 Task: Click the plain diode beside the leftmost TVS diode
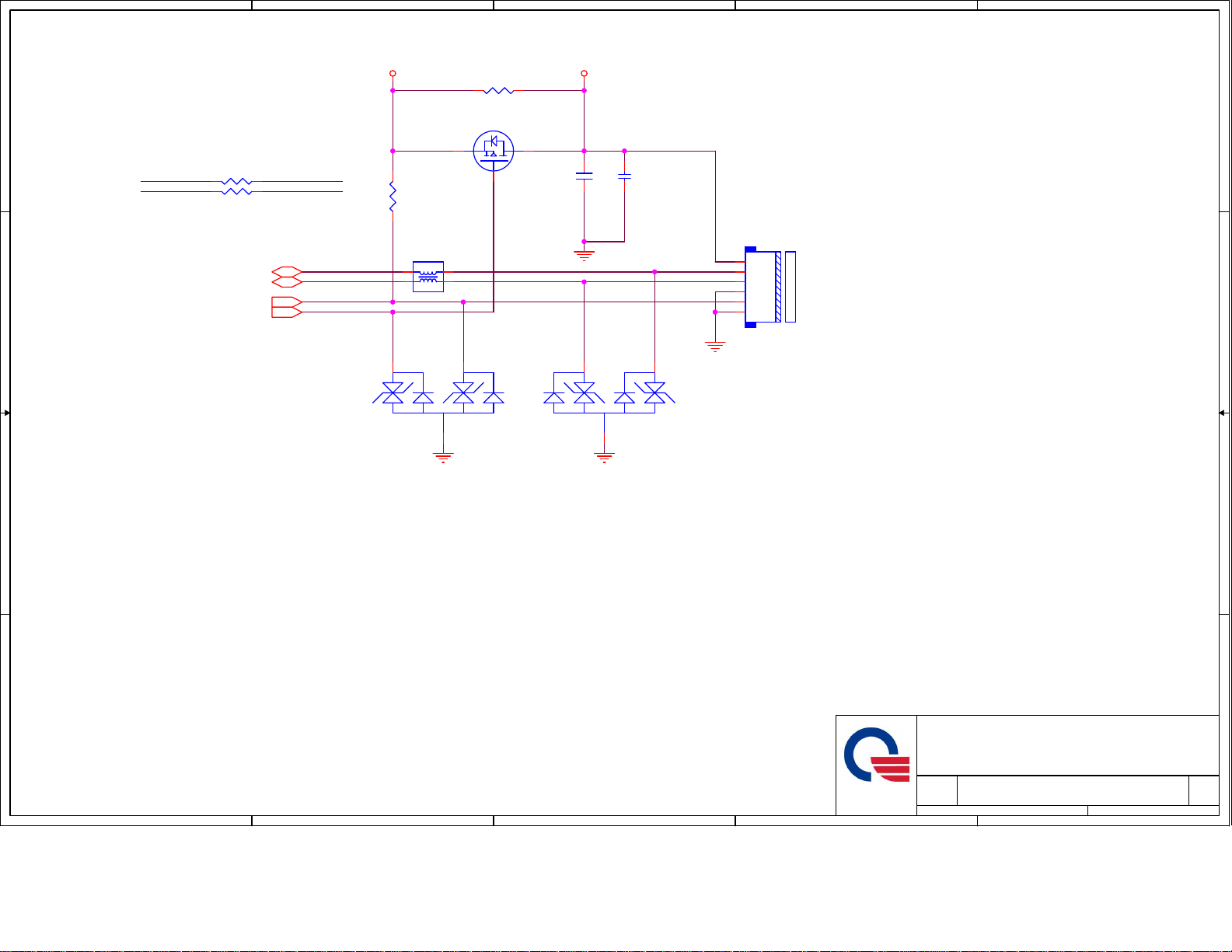pos(423,398)
